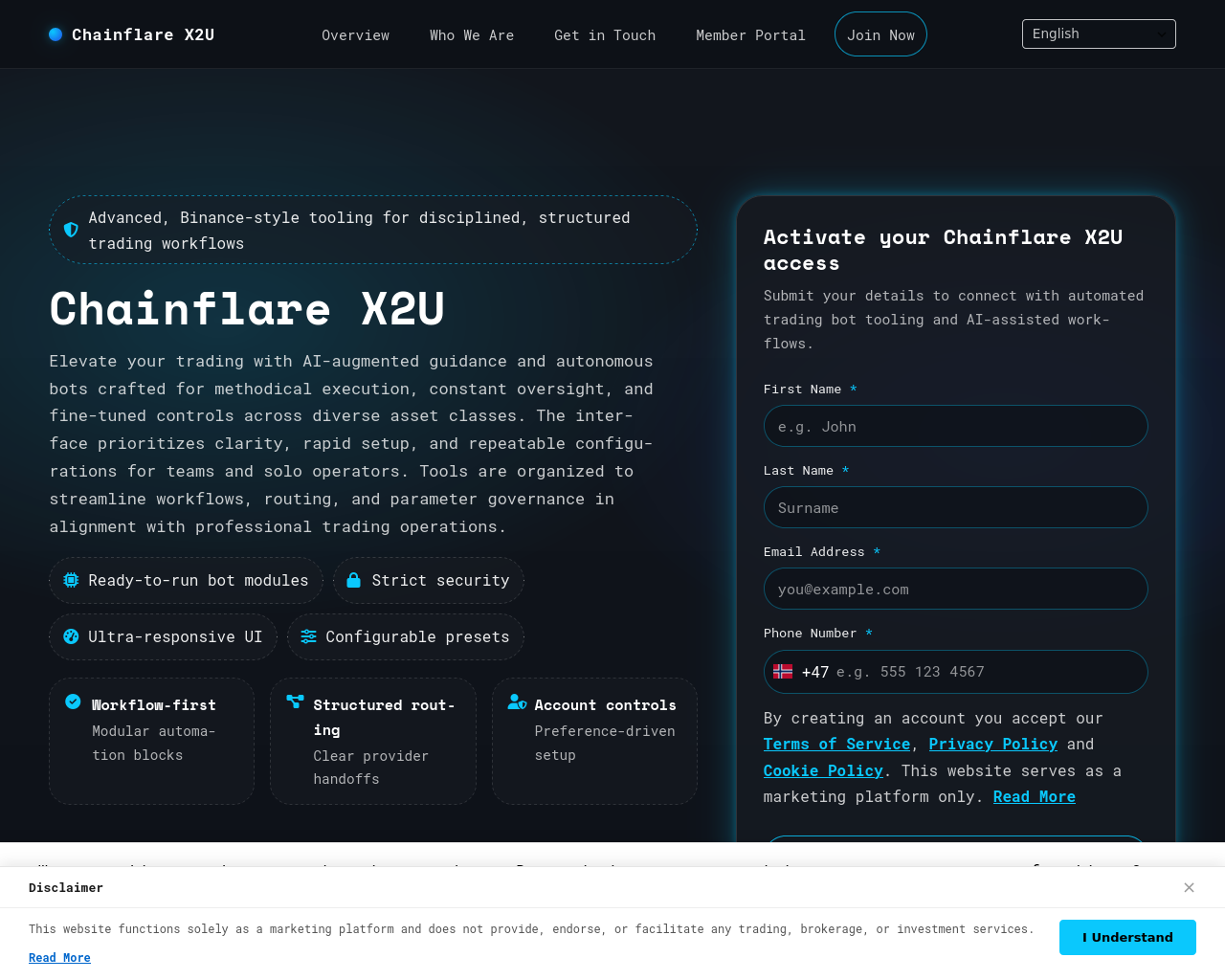Focus the Last Name input field
1225x980 pixels.
956,507
